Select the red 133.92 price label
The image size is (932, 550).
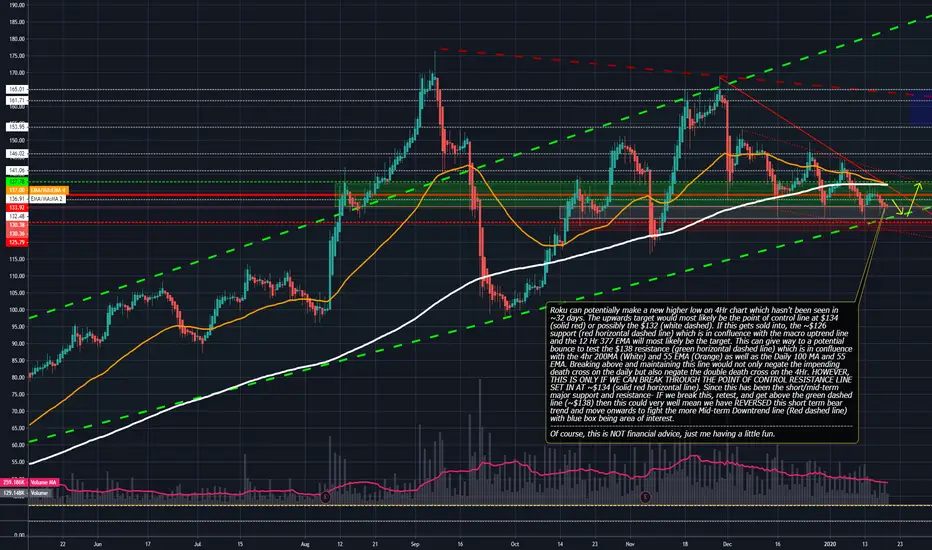[x=17, y=208]
